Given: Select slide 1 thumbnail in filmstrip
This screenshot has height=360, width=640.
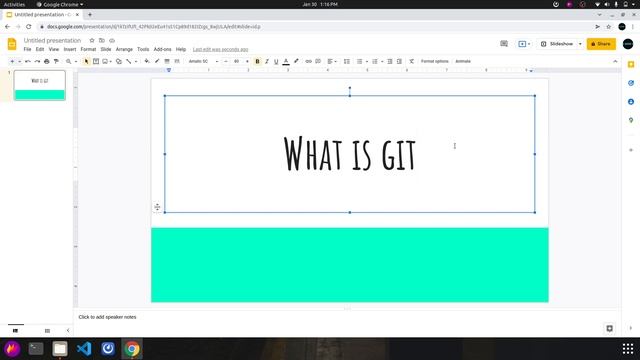Looking at the screenshot, I should click(x=40, y=85).
